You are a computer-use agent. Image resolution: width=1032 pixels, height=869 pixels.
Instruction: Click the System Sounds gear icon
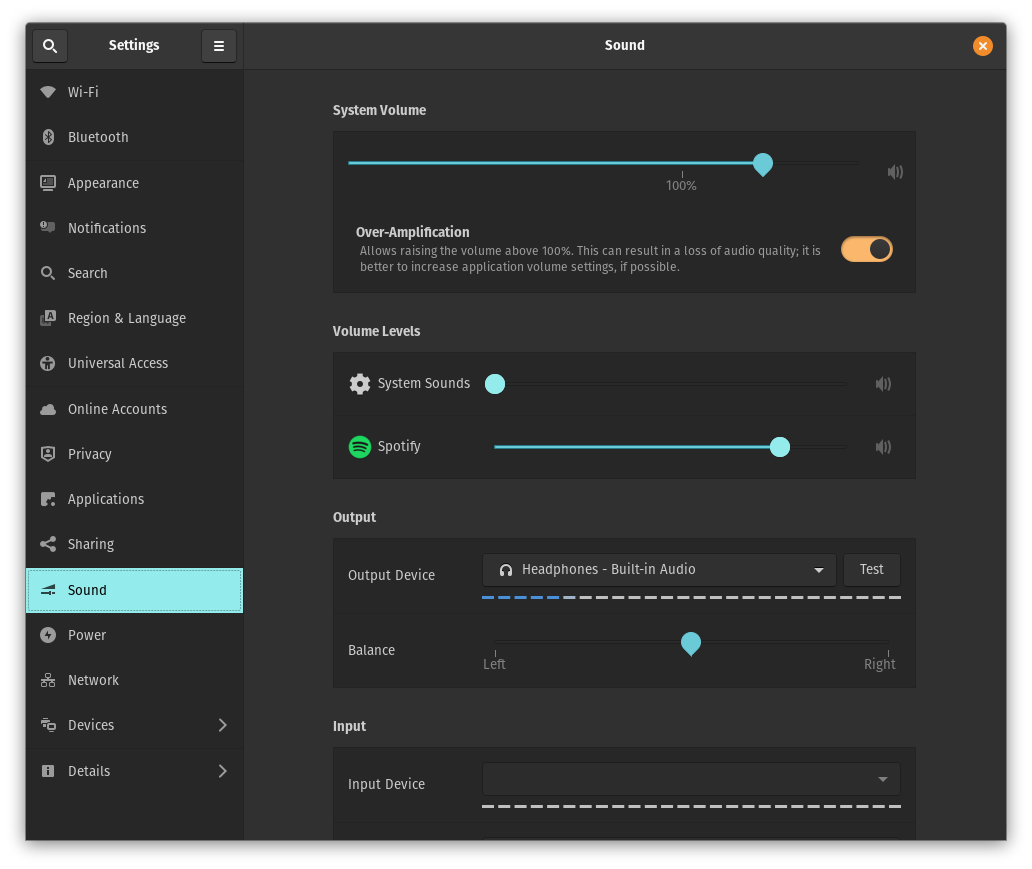(360, 383)
